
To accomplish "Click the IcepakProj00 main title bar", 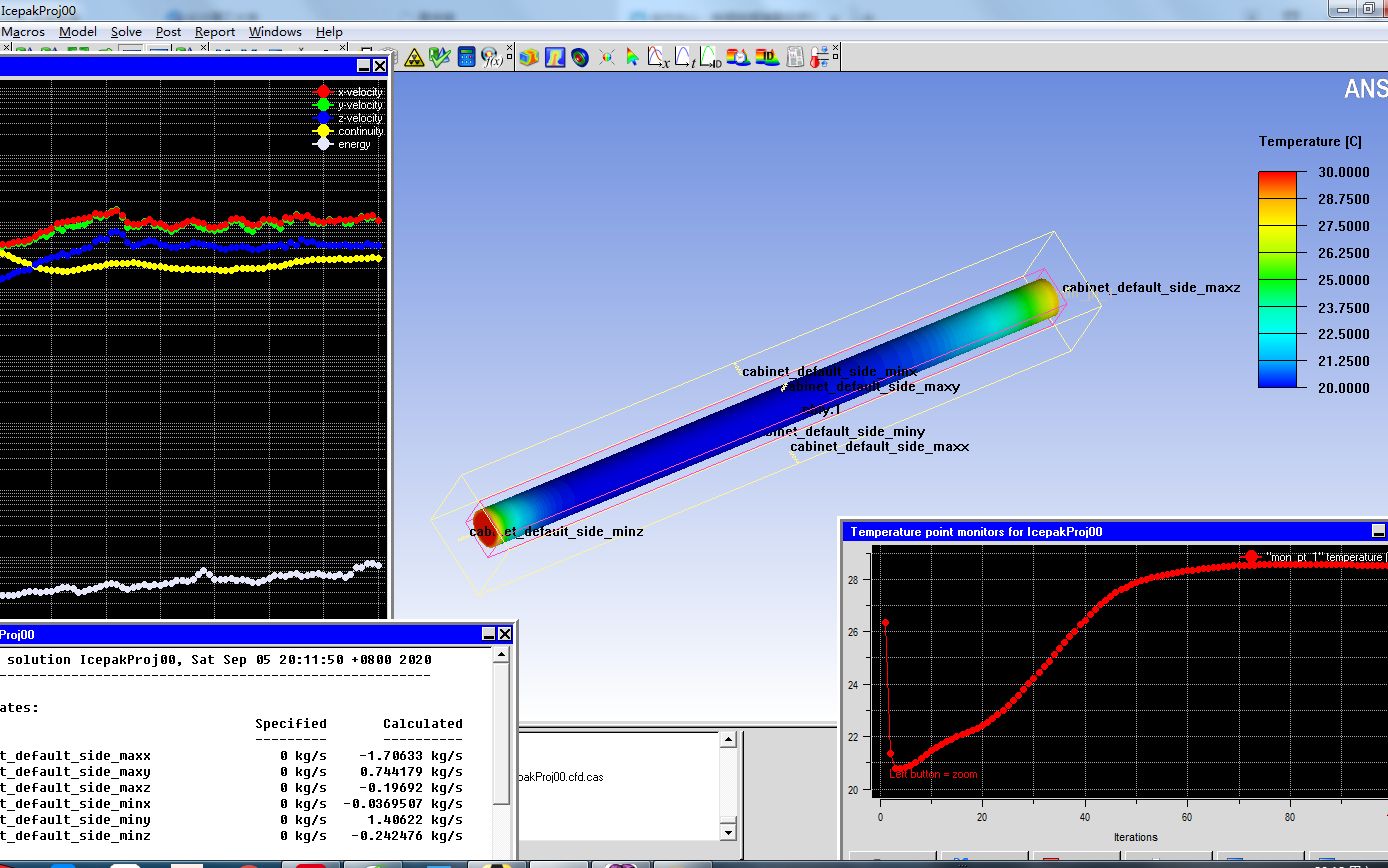I will click(694, 10).
